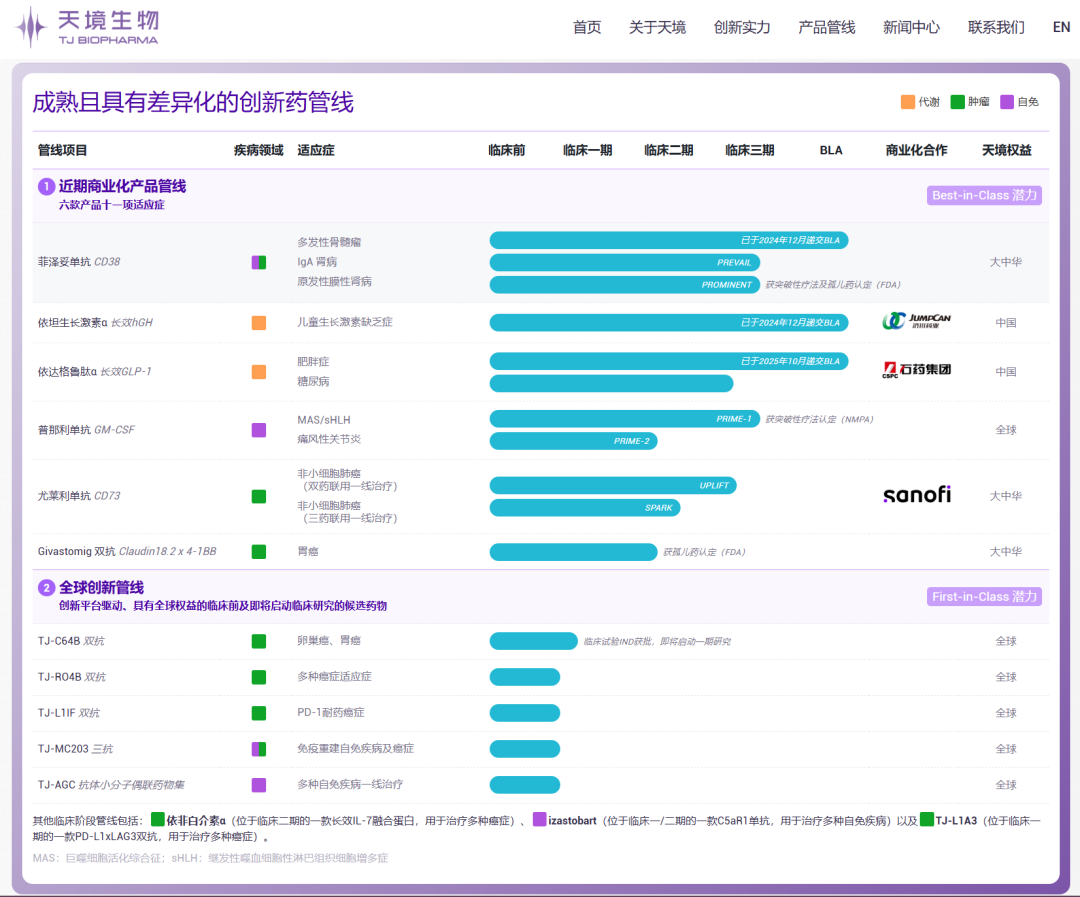This screenshot has width=1080, height=897.
Task: Click the First-in-Class 潜力 badge
Action: click(984, 596)
